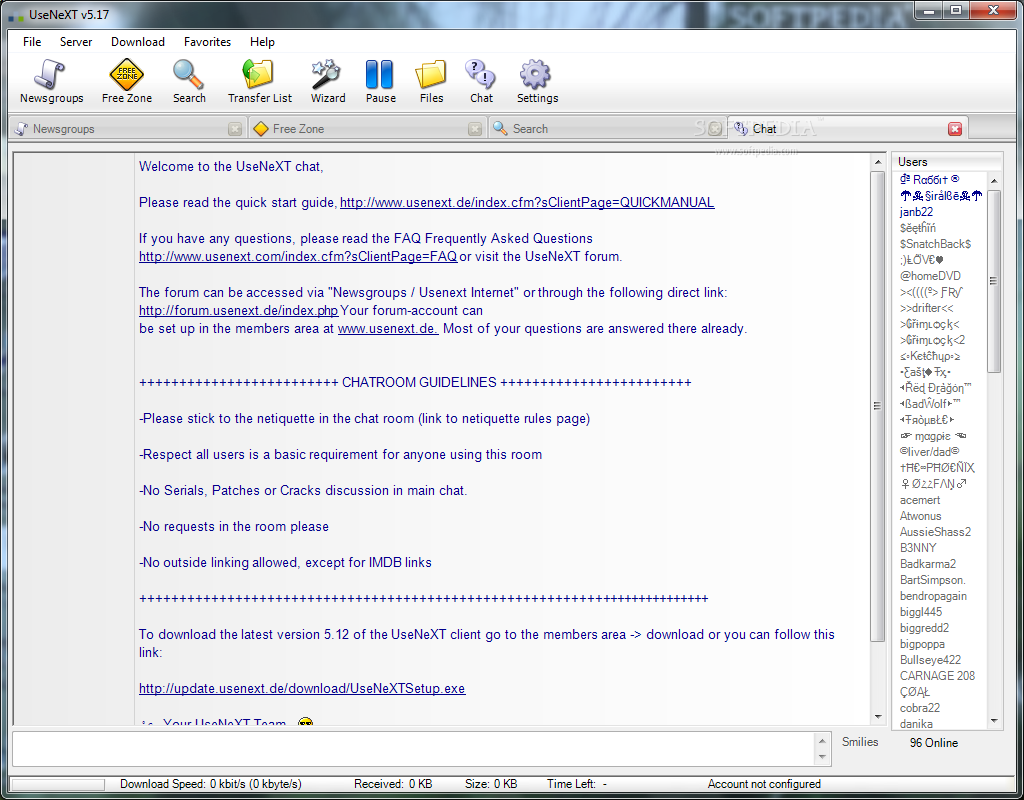Screen dimensions: 1024x800
Task: Close the Search tab
Action: [x=715, y=129]
